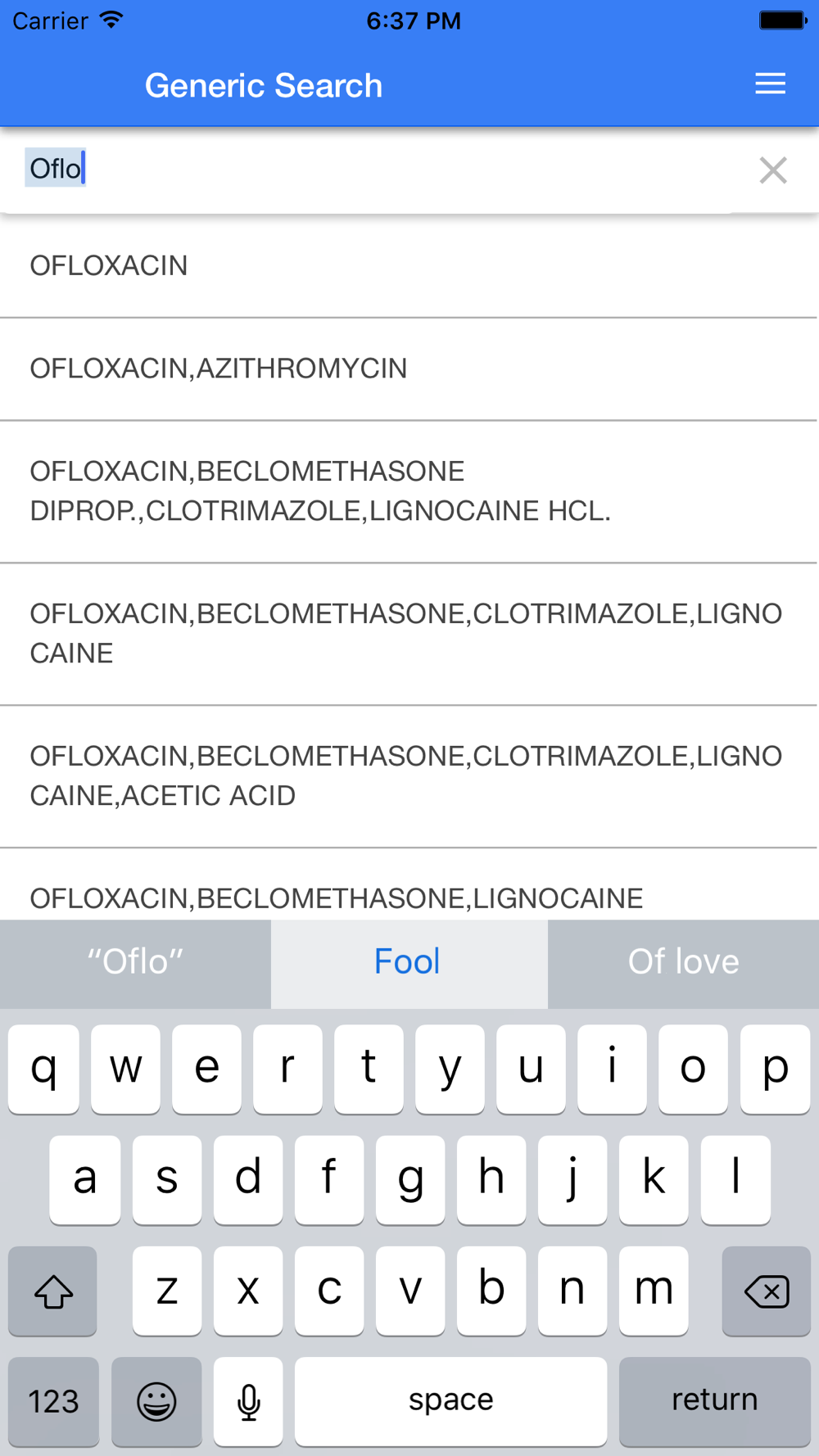Tap the space bar

pyautogui.click(x=450, y=1401)
